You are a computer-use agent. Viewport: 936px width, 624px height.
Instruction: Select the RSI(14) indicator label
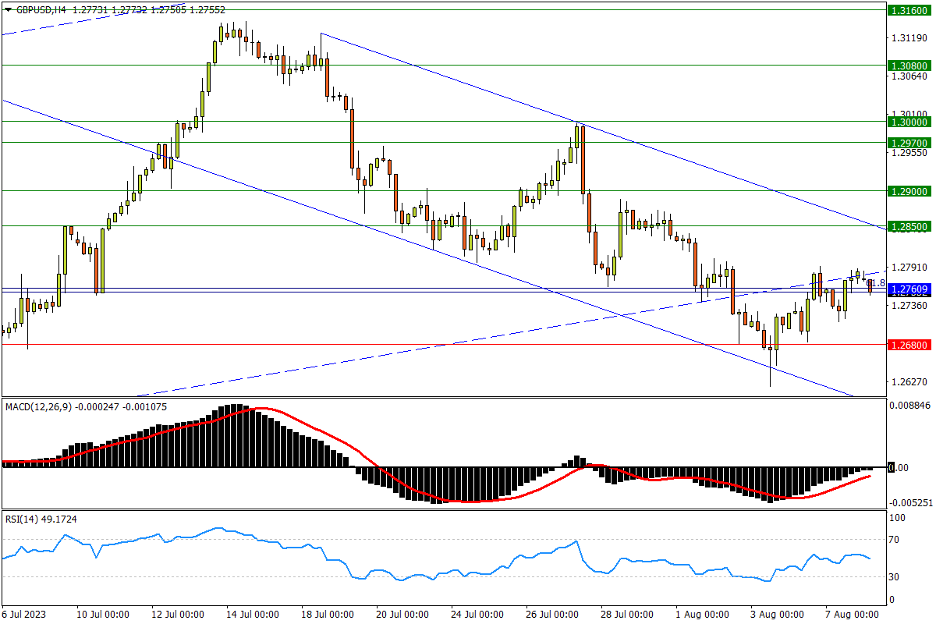(x=21, y=519)
